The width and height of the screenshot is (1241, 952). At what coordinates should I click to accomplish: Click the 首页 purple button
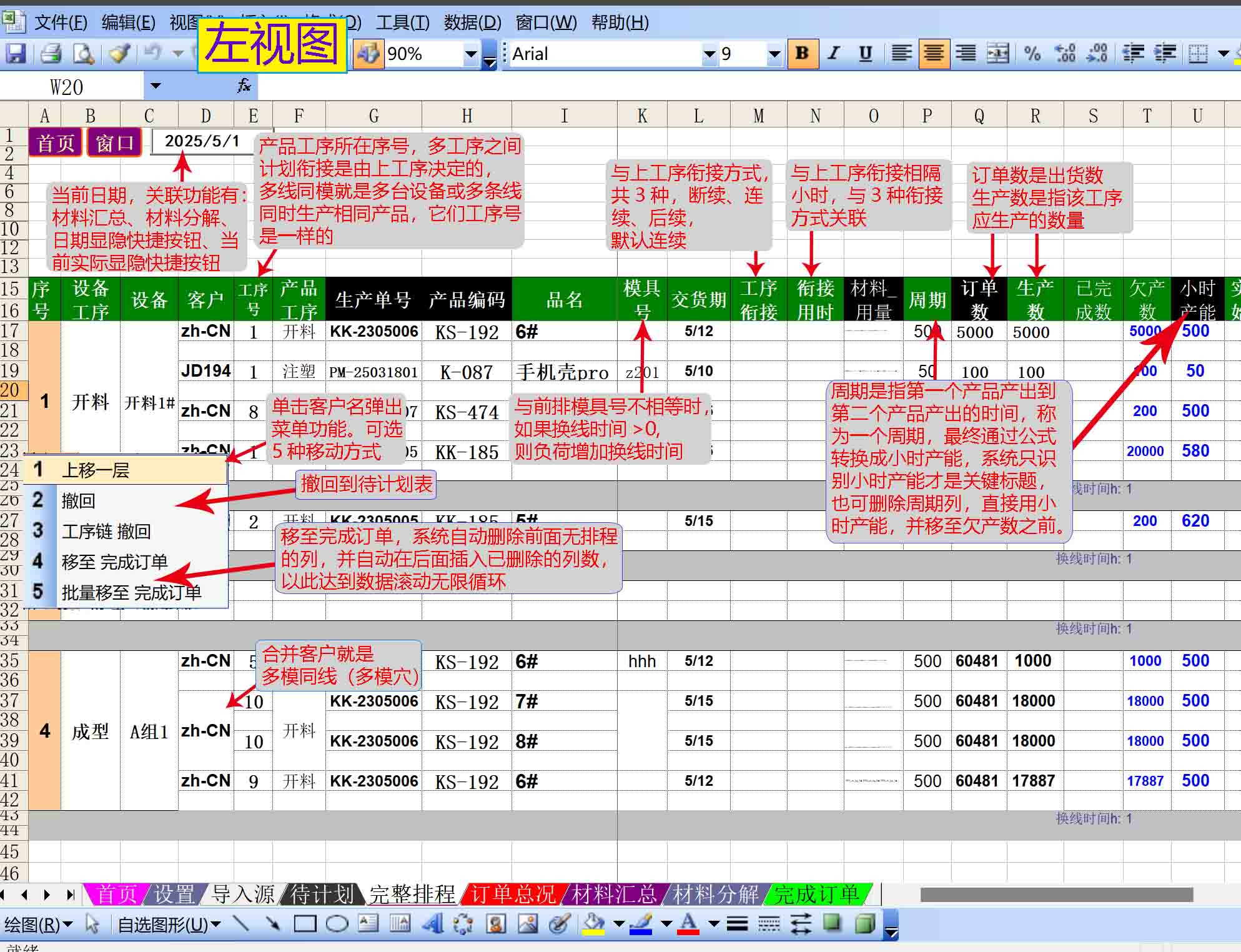[55, 143]
